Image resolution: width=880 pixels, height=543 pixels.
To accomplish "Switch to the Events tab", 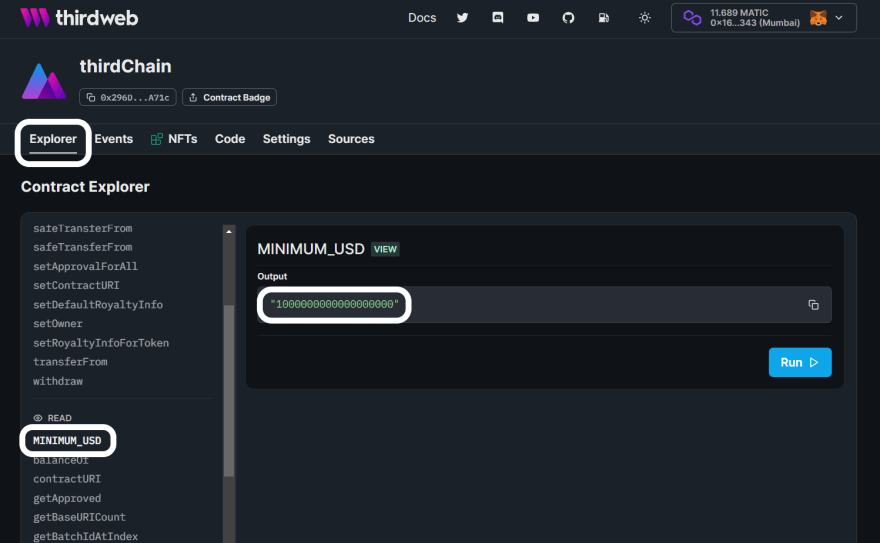I will 113,139.
